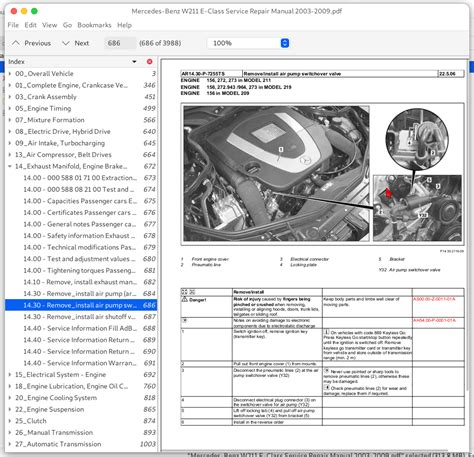Expand the 15_Electrical System - Engine section
The width and height of the screenshot is (474, 457).
(x=10, y=374)
